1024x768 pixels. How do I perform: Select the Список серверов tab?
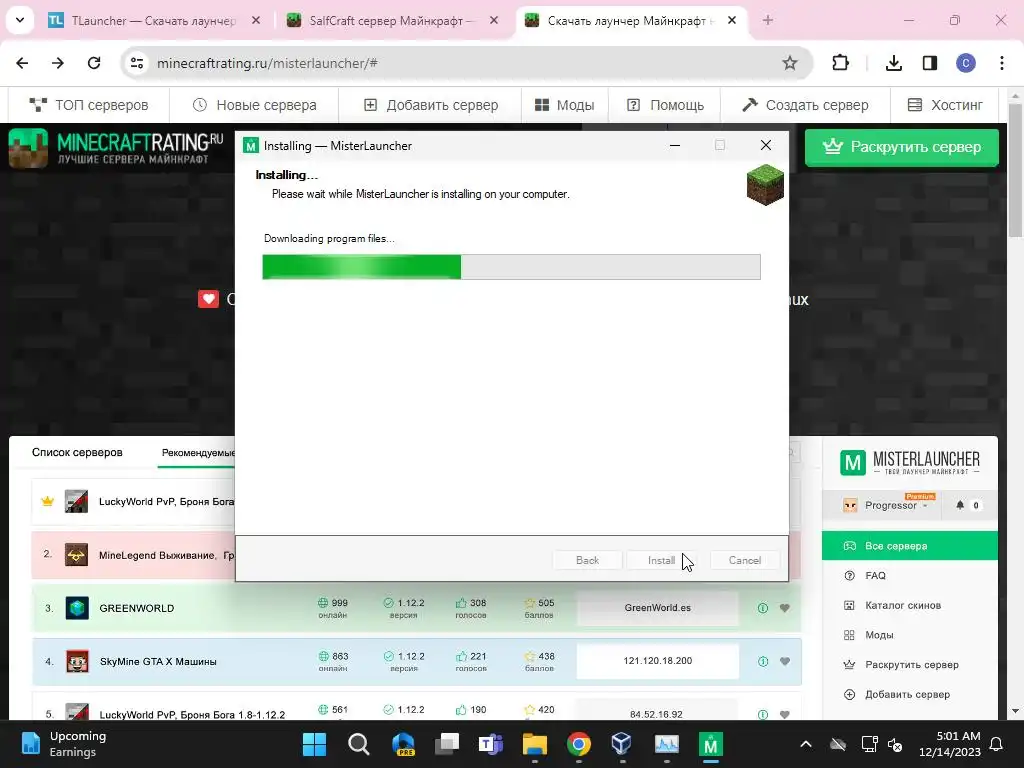[77, 453]
